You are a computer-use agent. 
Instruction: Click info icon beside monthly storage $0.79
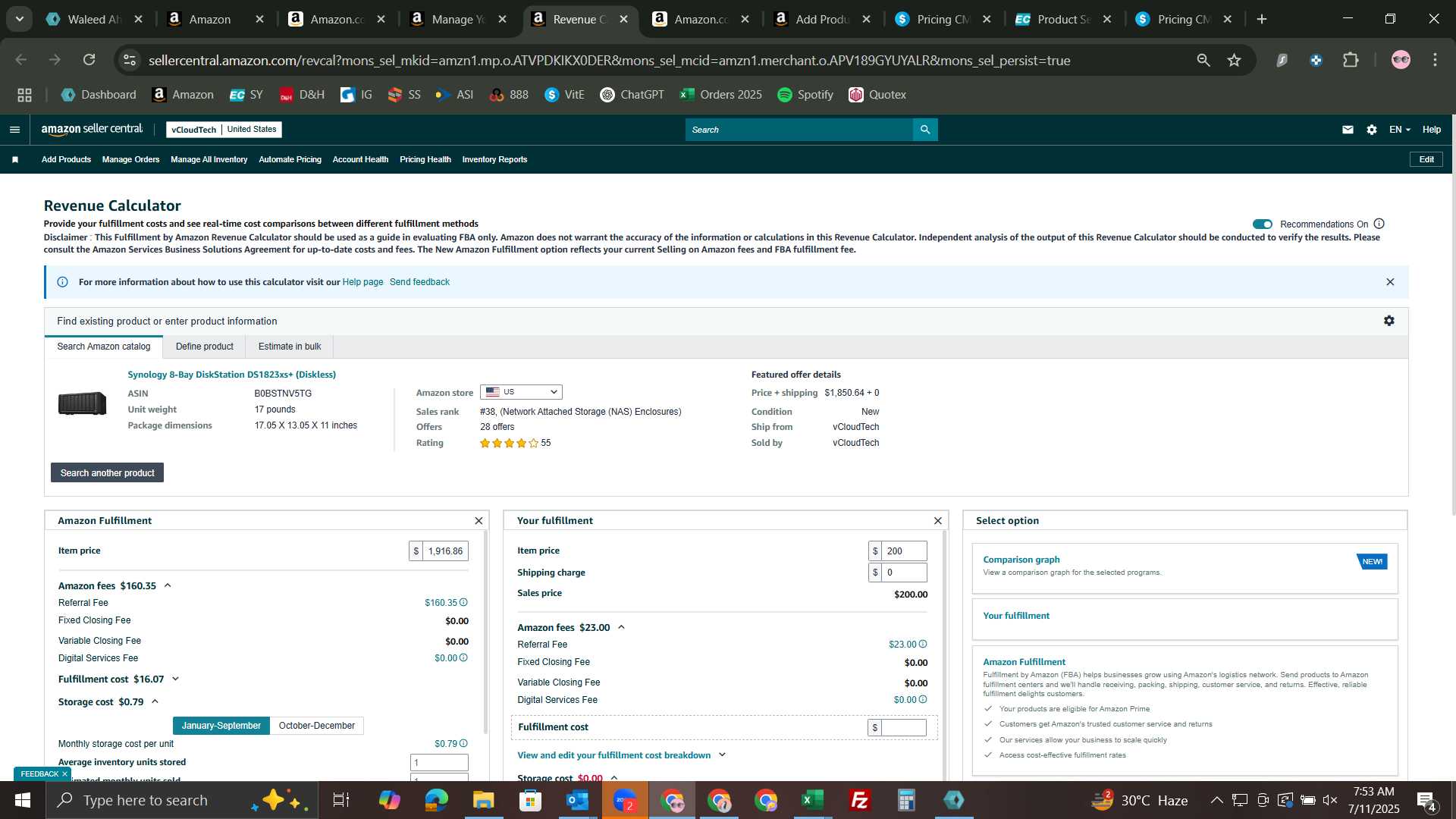(463, 744)
